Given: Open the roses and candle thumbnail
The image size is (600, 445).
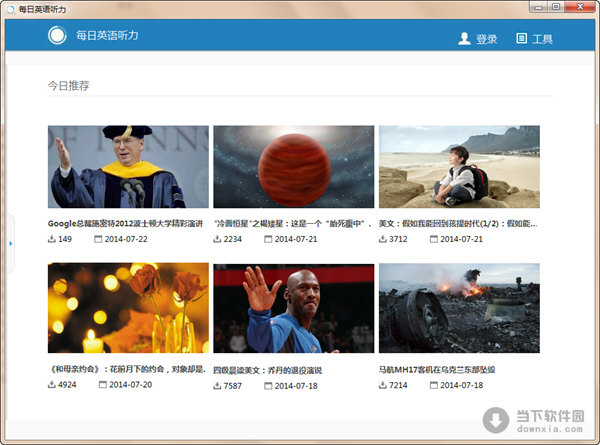Looking at the screenshot, I should (128, 308).
